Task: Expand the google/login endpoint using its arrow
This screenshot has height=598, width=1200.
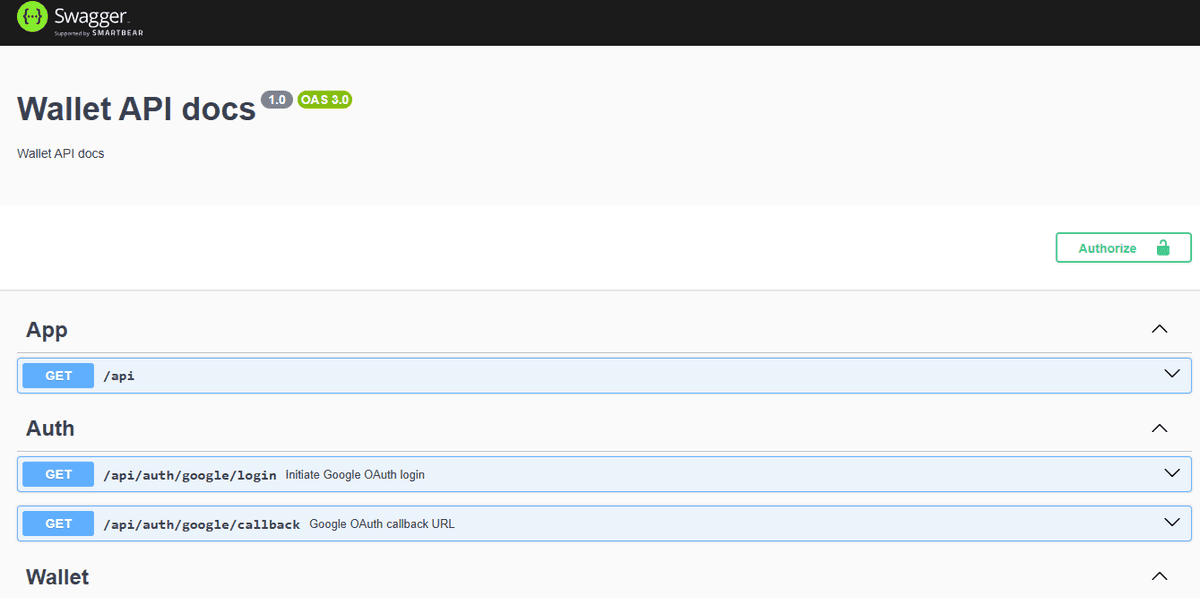Action: pos(1172,473)
